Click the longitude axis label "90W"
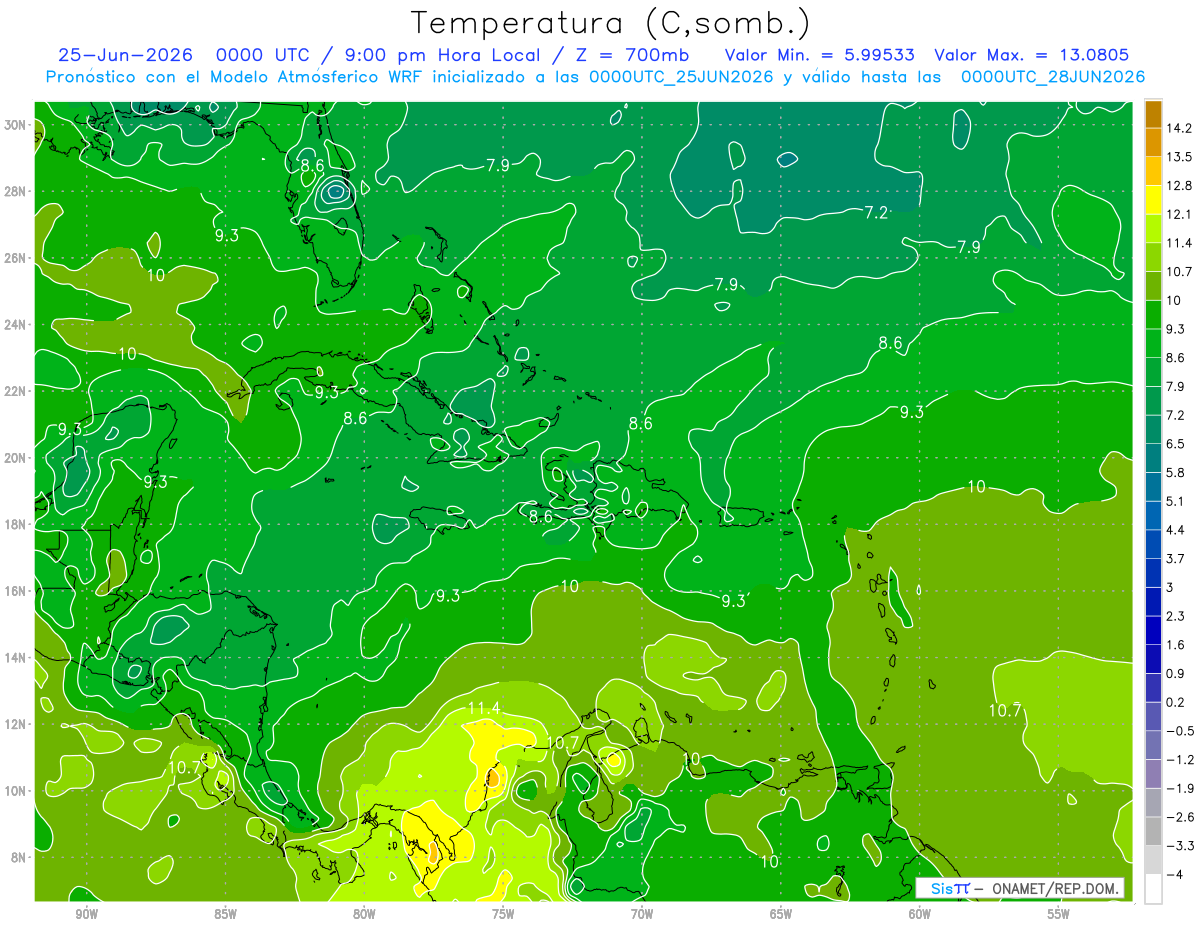This screenshot has width=1200, height=927. tap(86, 914)
